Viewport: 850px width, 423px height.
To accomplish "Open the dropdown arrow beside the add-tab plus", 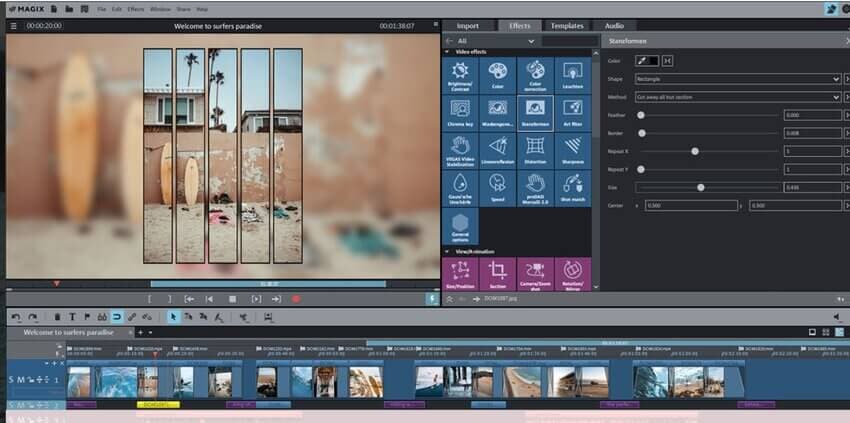I will (x=150, y=332).
